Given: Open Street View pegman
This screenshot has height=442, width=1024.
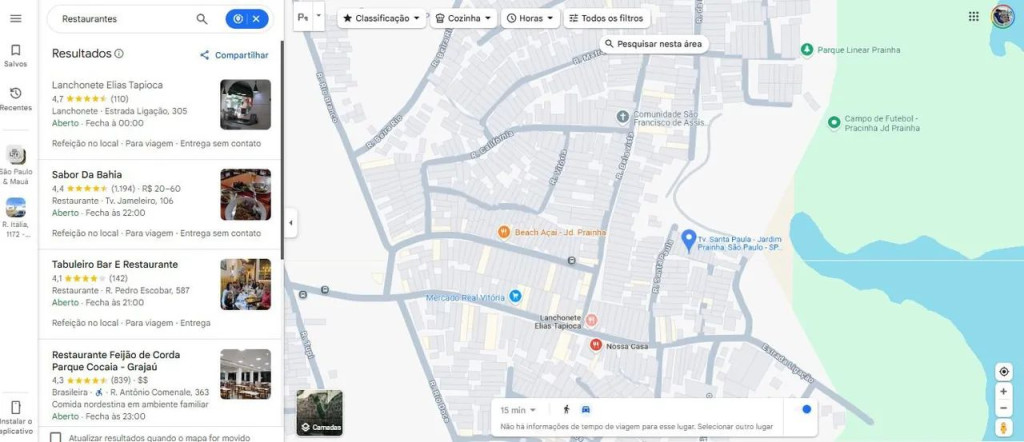Looking at the screenshot, I should [1003, 428].
